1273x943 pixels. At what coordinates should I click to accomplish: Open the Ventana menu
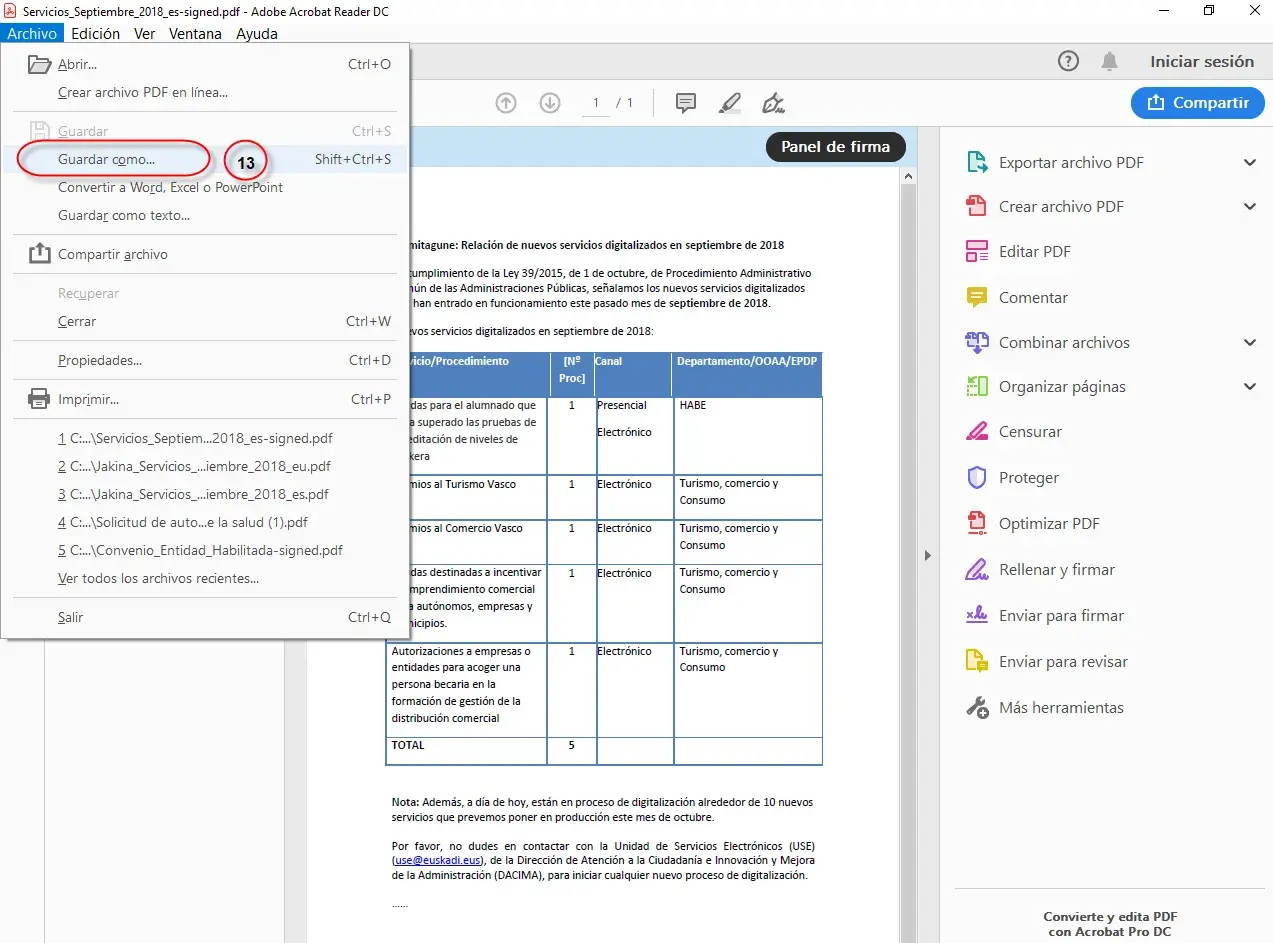pos(196,33)
